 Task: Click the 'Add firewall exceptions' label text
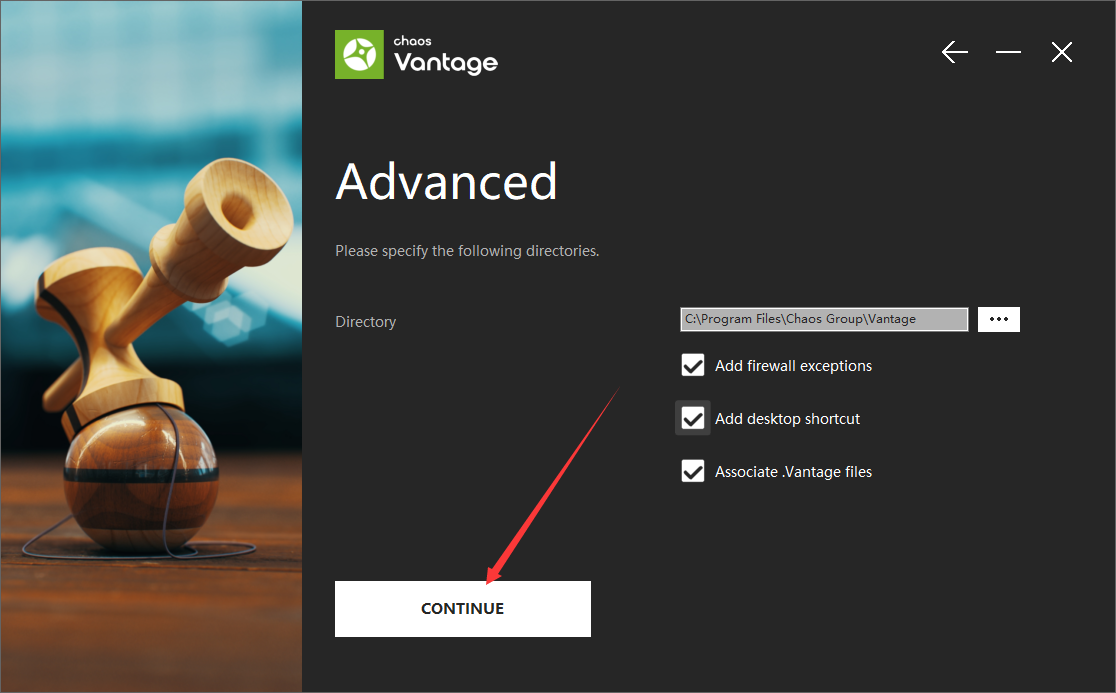793,366
